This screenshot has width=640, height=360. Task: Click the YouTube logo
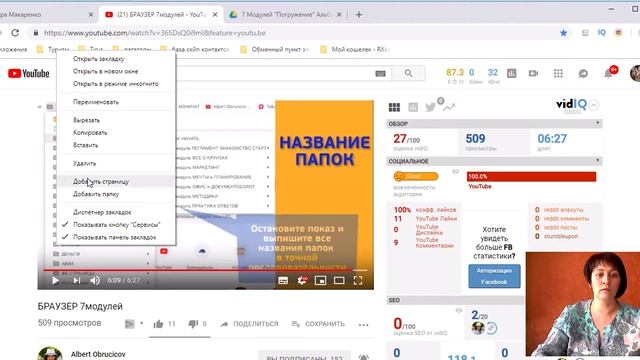pos(29,73)
